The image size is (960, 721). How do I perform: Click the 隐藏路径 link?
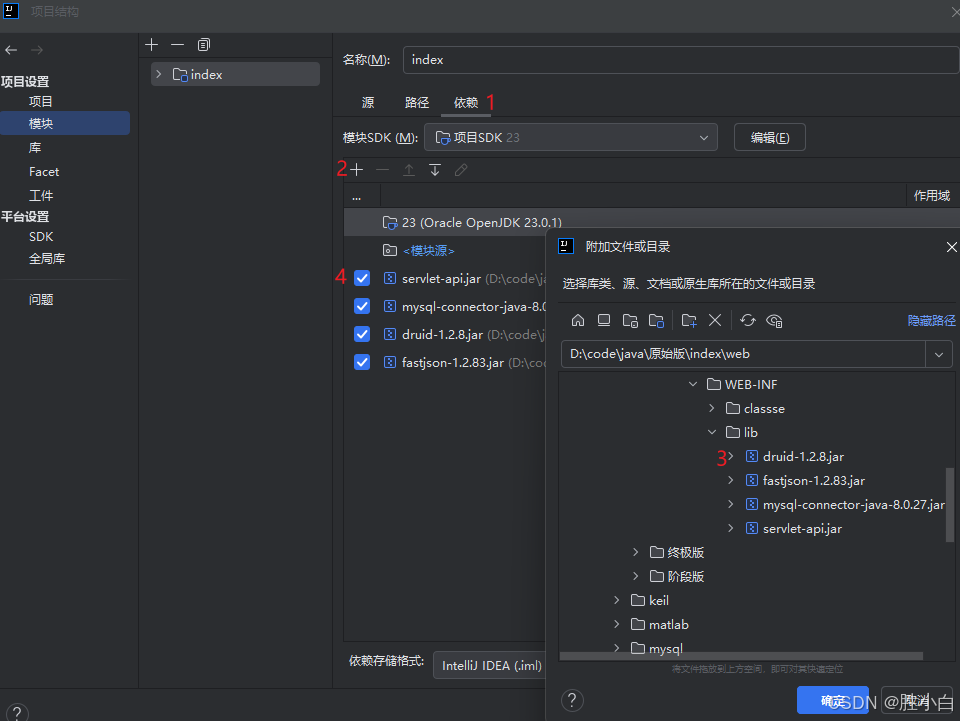pyautogui.click(x=931, y=321)
